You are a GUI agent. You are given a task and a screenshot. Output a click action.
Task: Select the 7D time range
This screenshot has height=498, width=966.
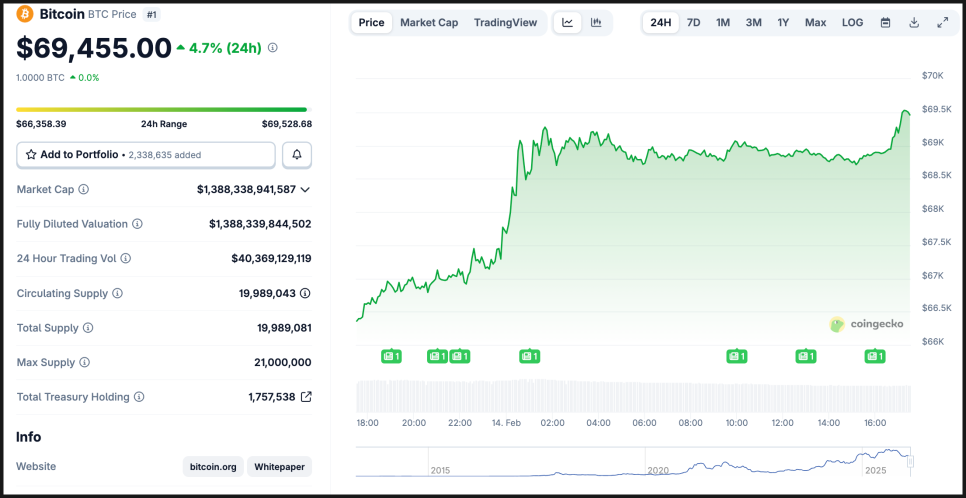(x=693, y=22)
